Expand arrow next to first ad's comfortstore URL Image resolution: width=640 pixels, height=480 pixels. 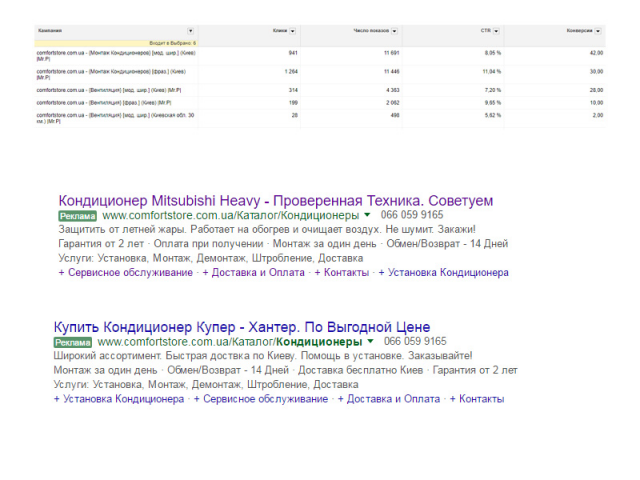point(367,215)
